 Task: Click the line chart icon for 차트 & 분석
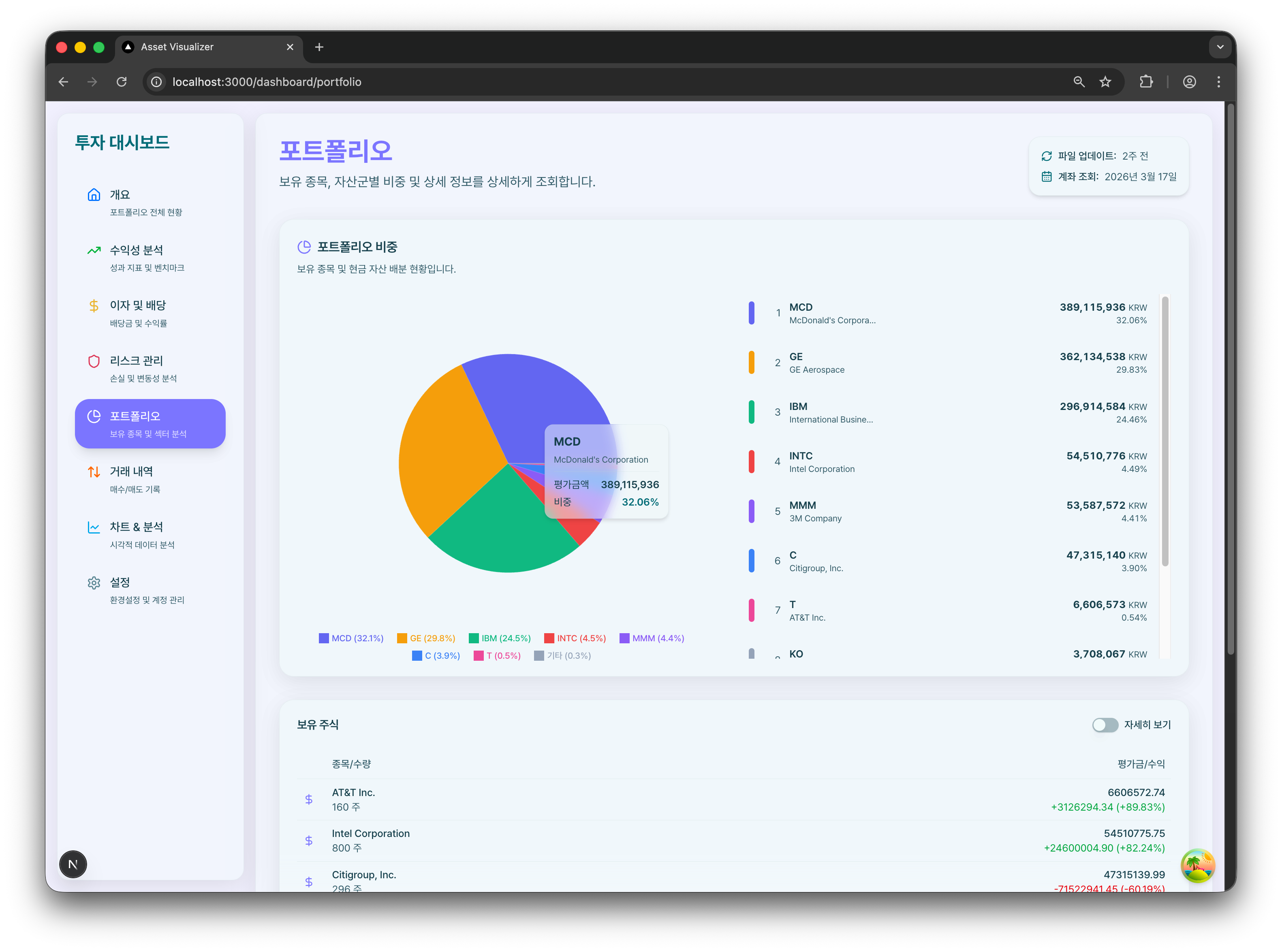[x=93, y=527]
